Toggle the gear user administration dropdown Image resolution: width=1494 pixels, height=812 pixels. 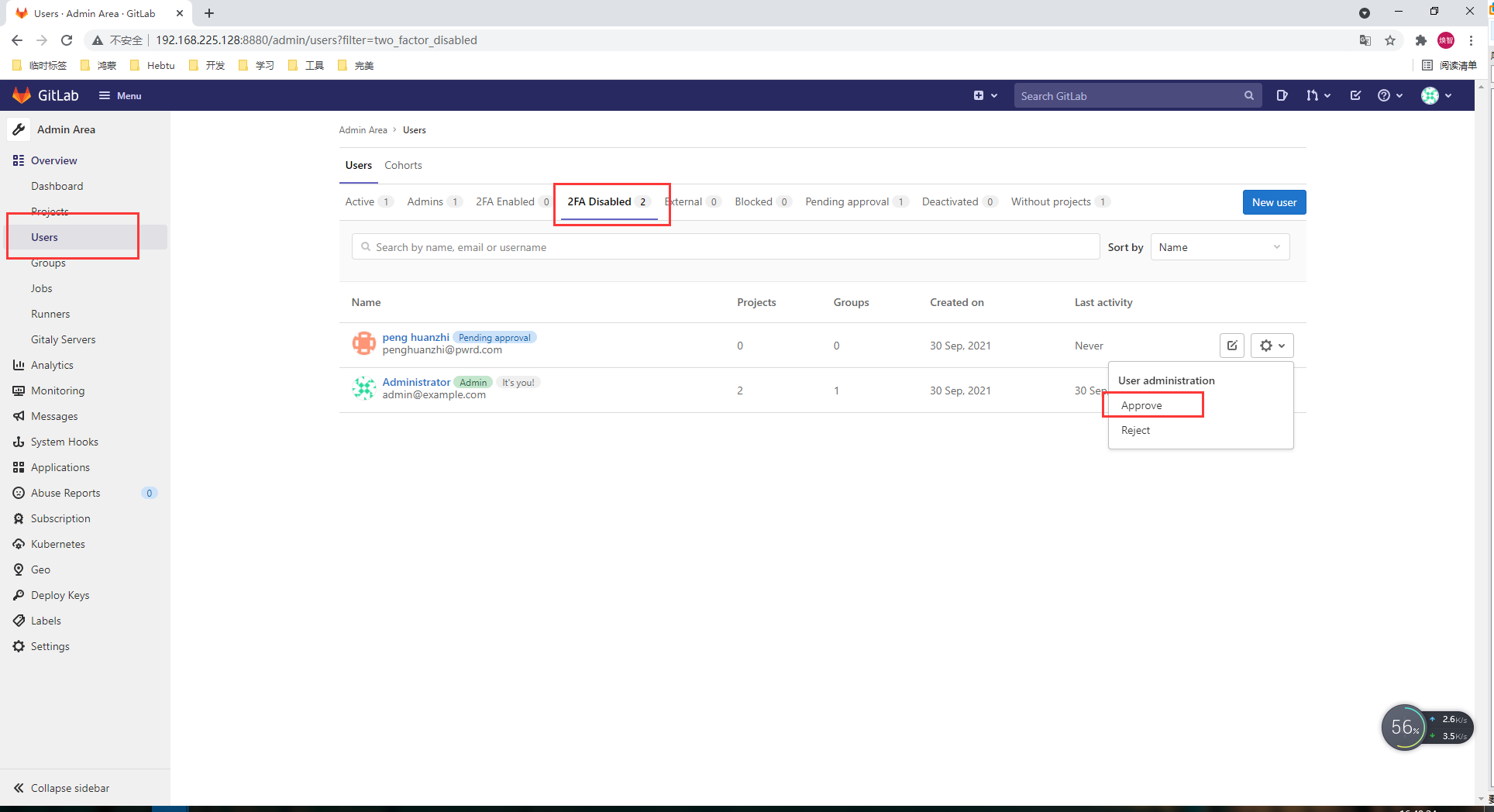point(1272,346)
